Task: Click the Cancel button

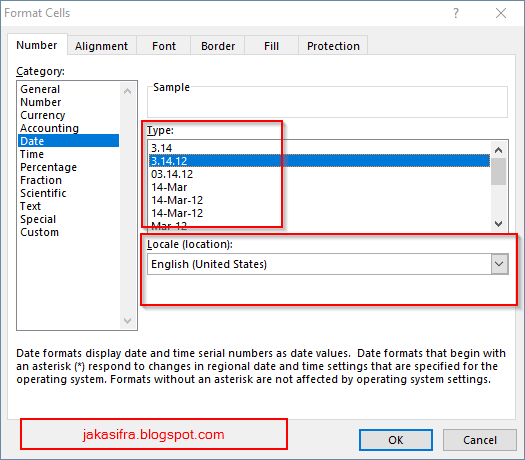Action: (x=480, y=440)
